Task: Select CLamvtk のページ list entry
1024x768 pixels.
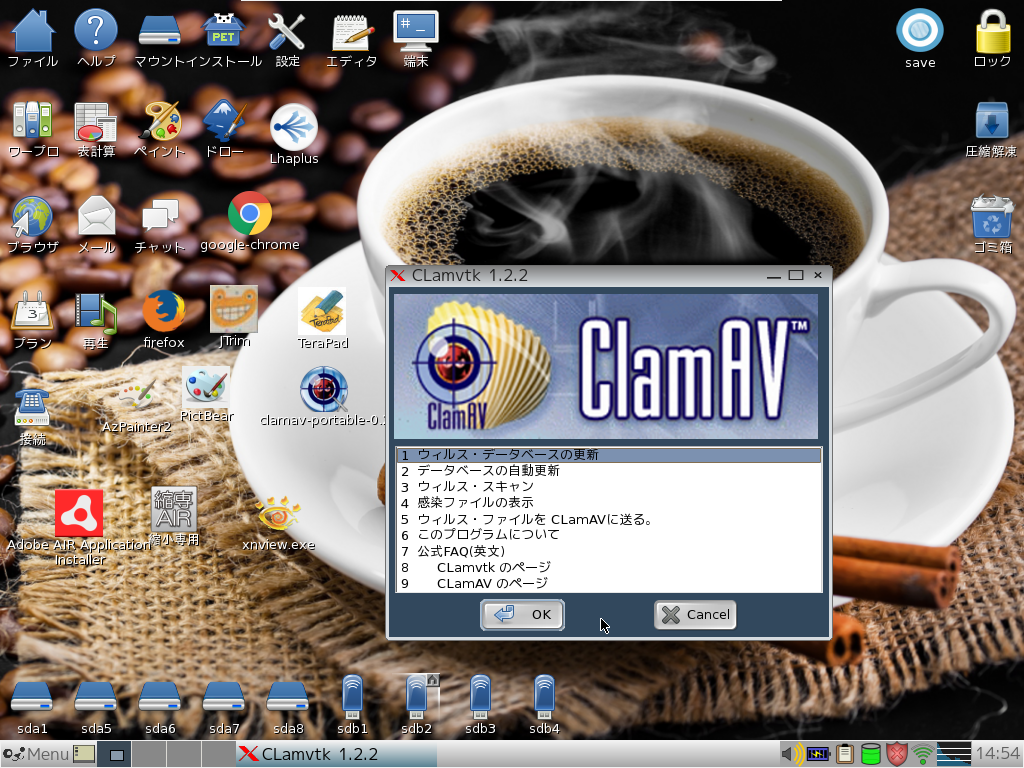Action: point(609,568)
